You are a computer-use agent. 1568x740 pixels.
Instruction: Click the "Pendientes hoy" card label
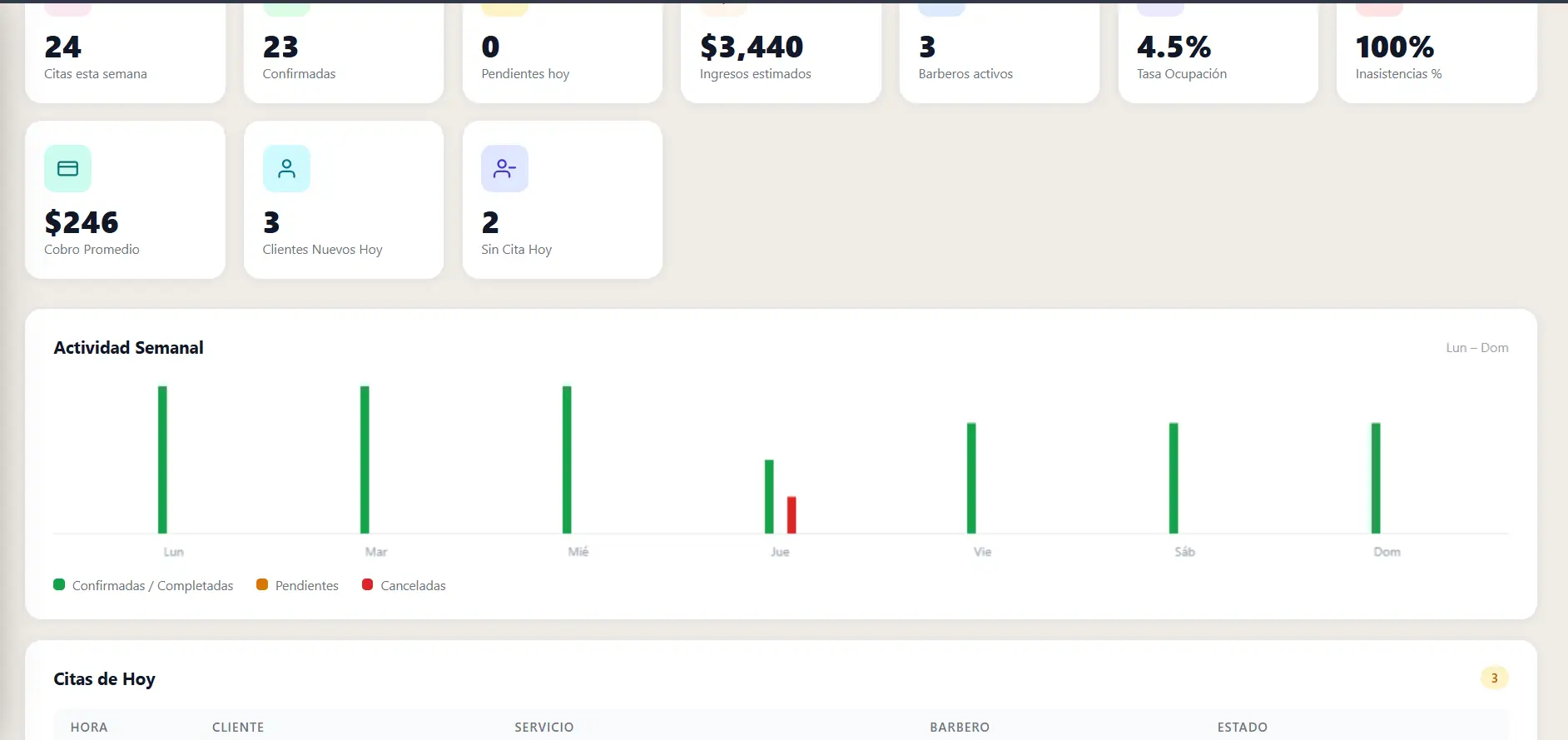point(525,74)
